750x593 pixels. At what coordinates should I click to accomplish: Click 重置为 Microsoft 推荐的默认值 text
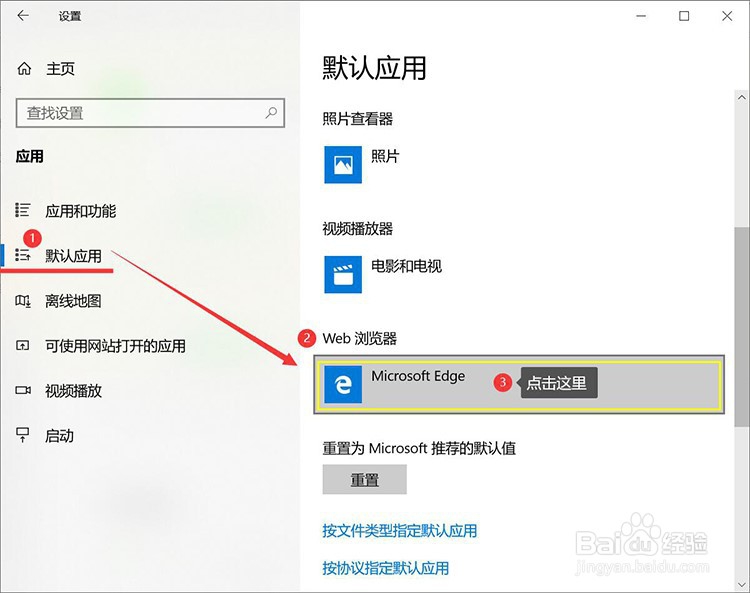419,448
